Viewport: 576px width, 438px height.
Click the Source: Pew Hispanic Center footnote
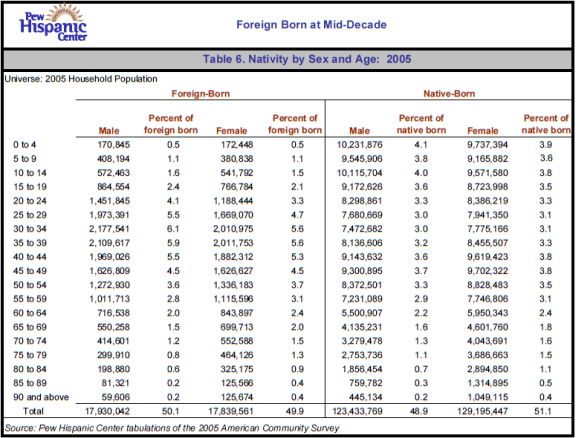(x=172, y=428)
